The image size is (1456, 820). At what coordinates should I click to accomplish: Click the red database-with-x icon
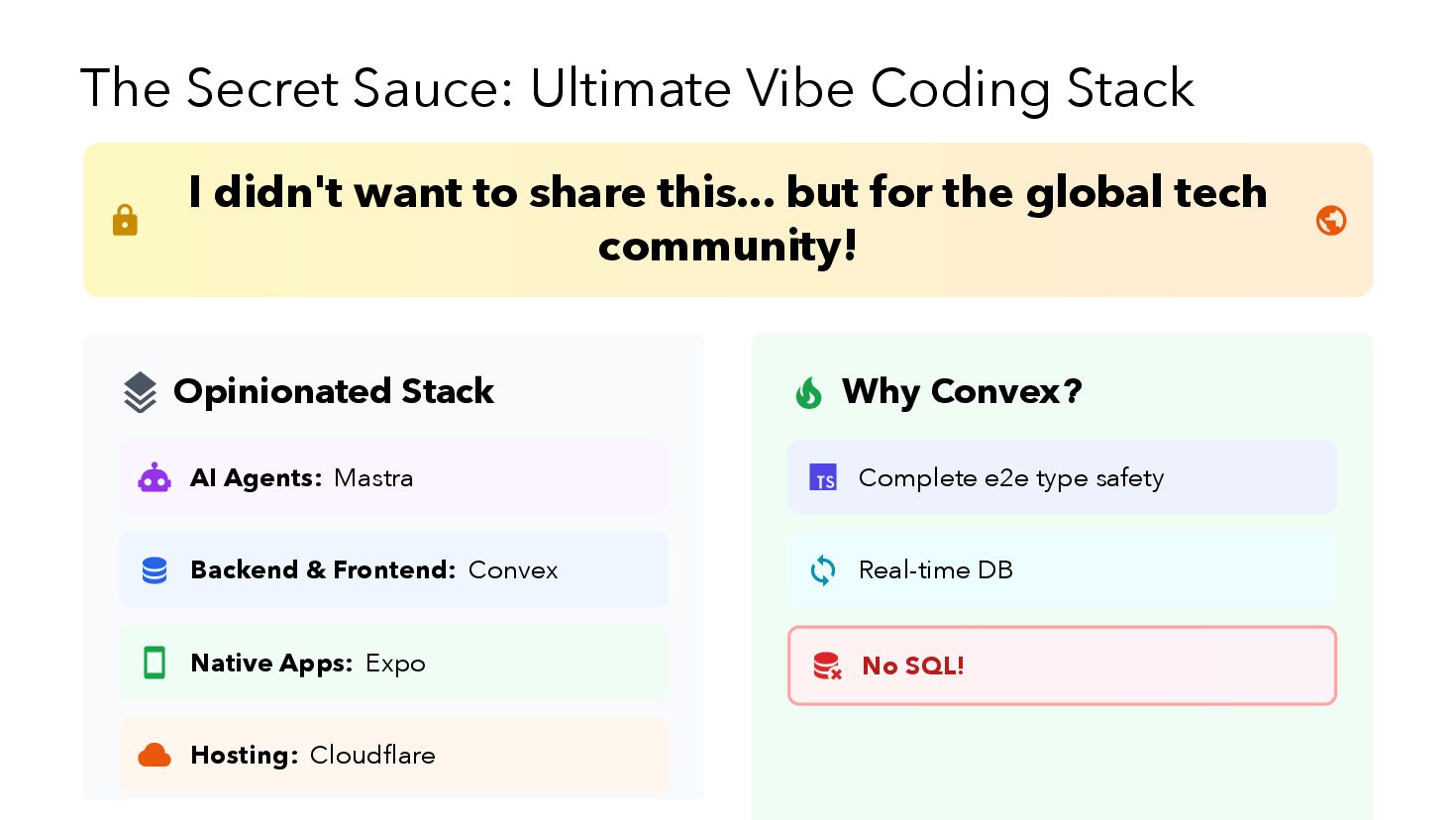coord(827,666)
